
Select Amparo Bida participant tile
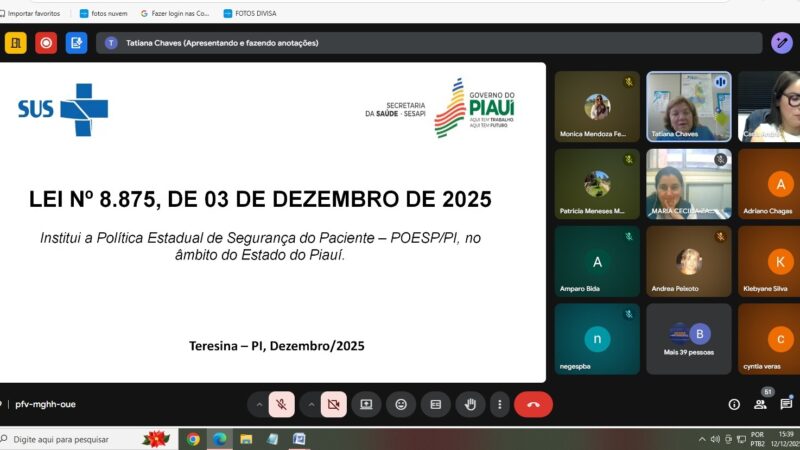(597, 262)
